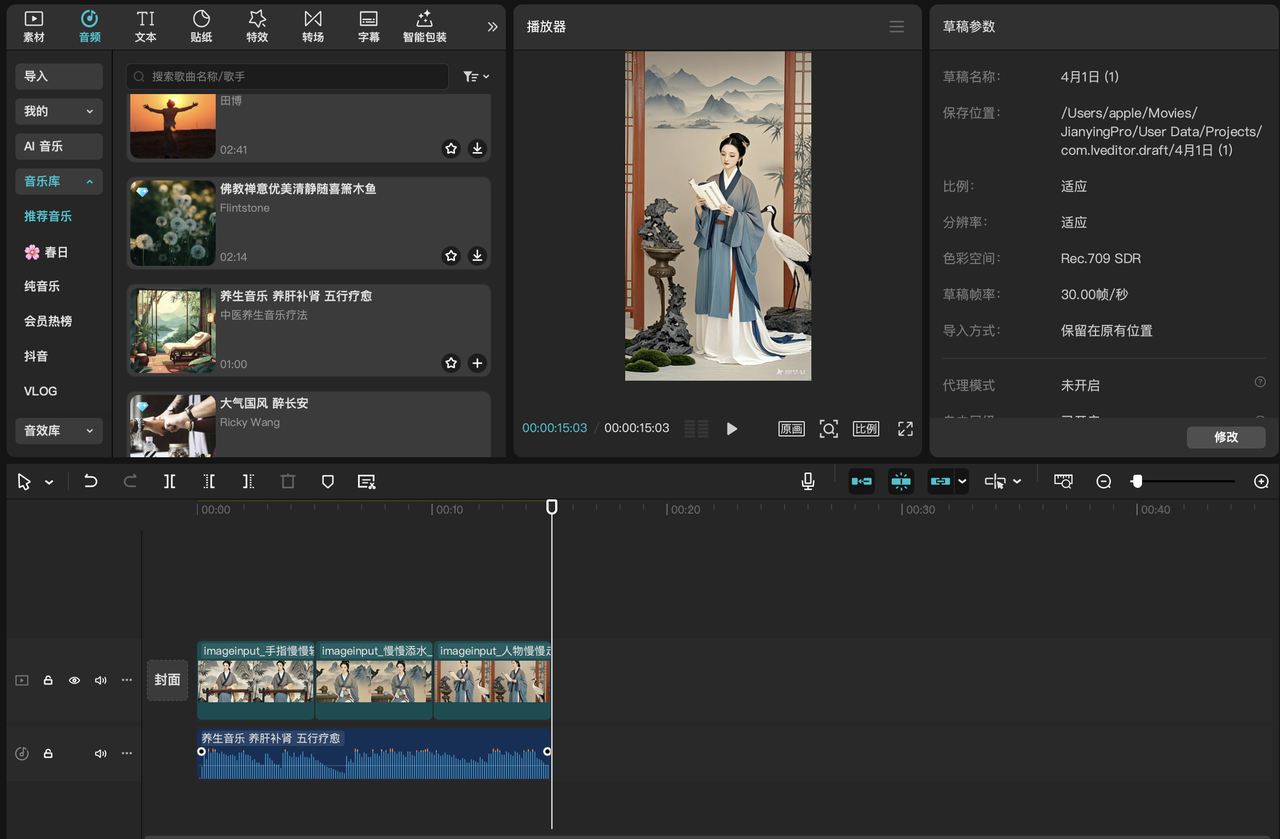1280x839 pixels.
Task: Undo the last action
Action: (x=90, y=481)
